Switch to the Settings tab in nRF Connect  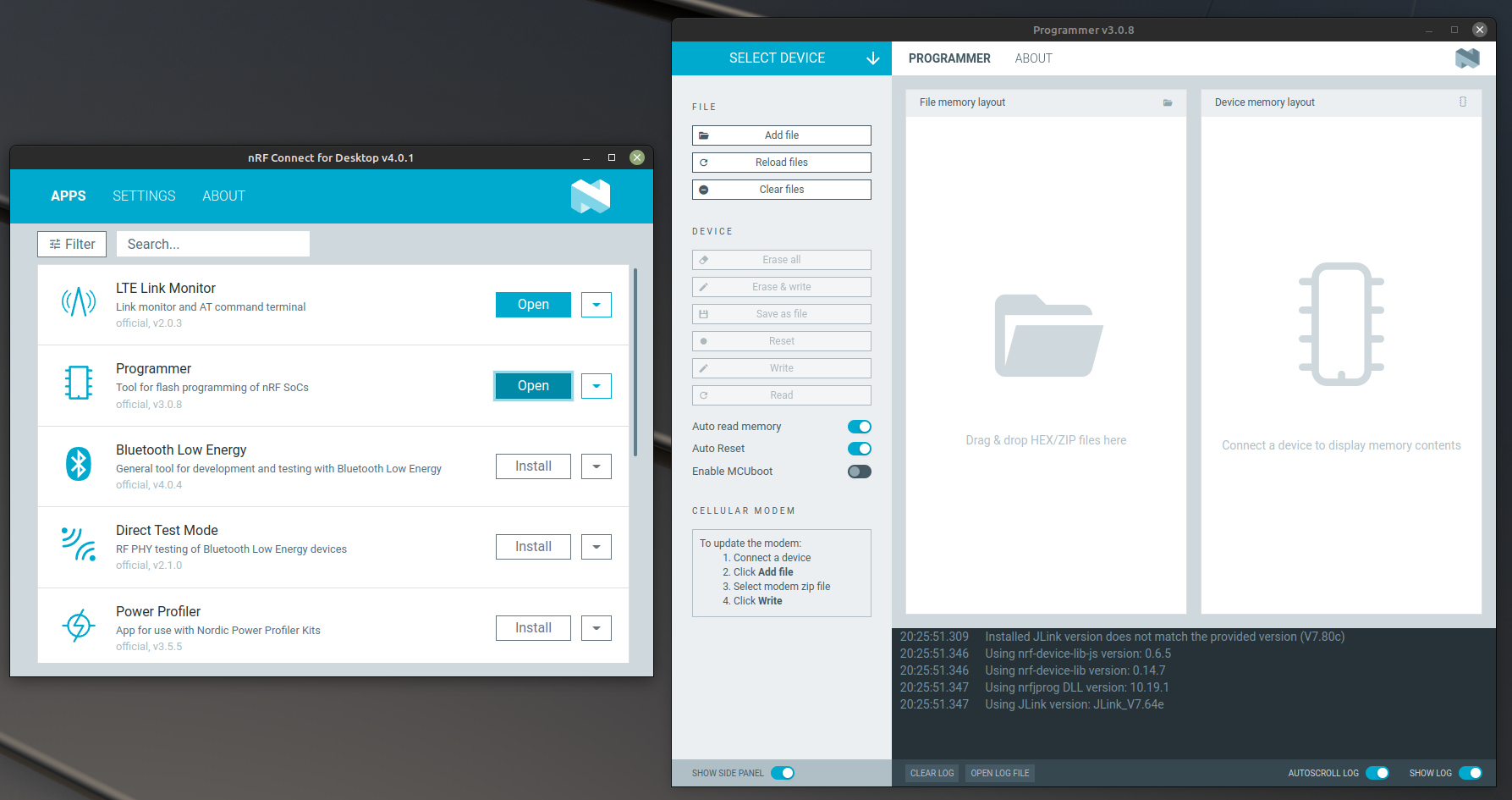tap(144, 196)
